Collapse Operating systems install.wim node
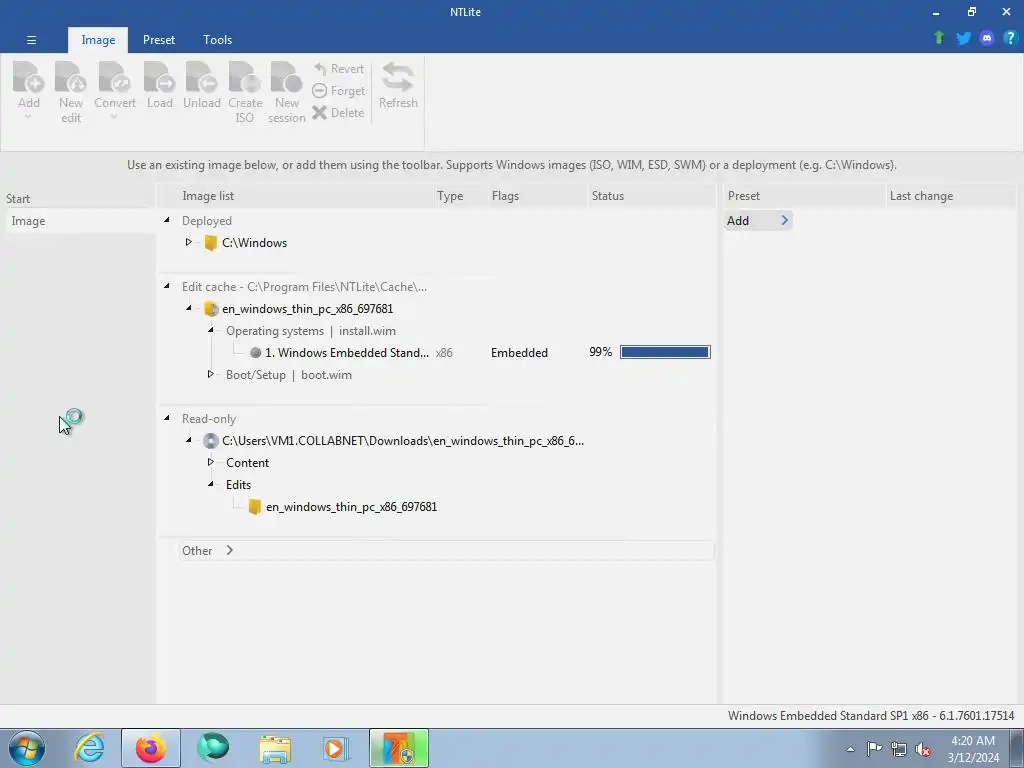Screen dimensions: 1024x768 tap(211, 330)
